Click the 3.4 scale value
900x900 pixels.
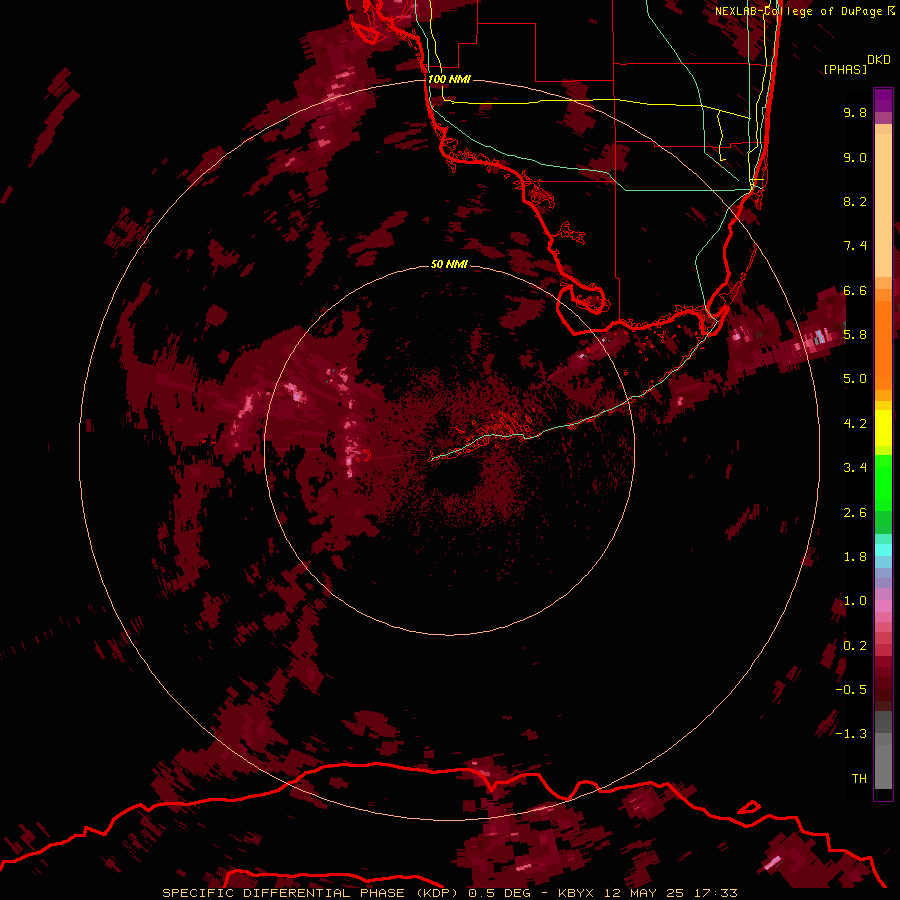click(x=855, y=468)
